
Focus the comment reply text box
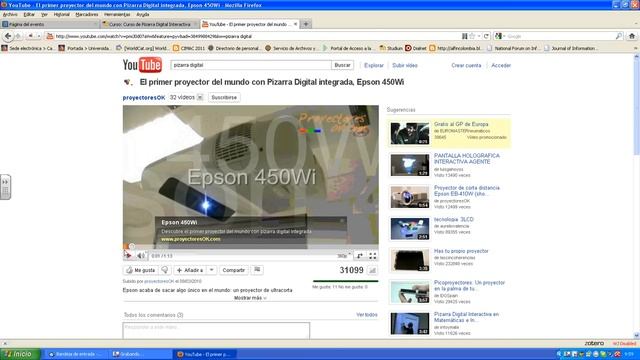click(x=216, y=331)
